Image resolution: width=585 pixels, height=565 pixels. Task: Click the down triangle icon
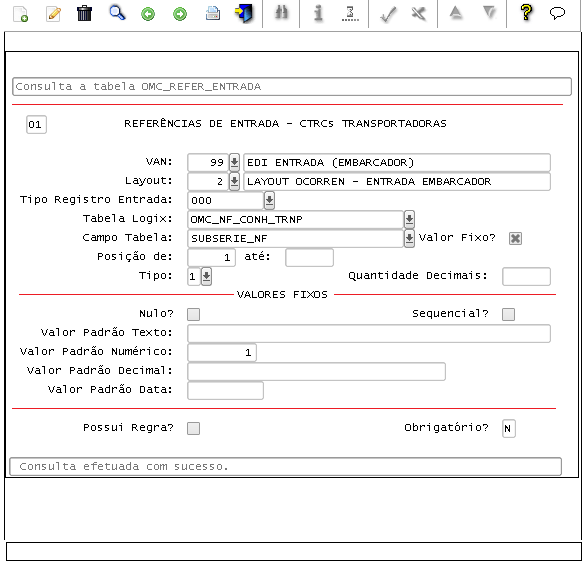pos(489,13)
